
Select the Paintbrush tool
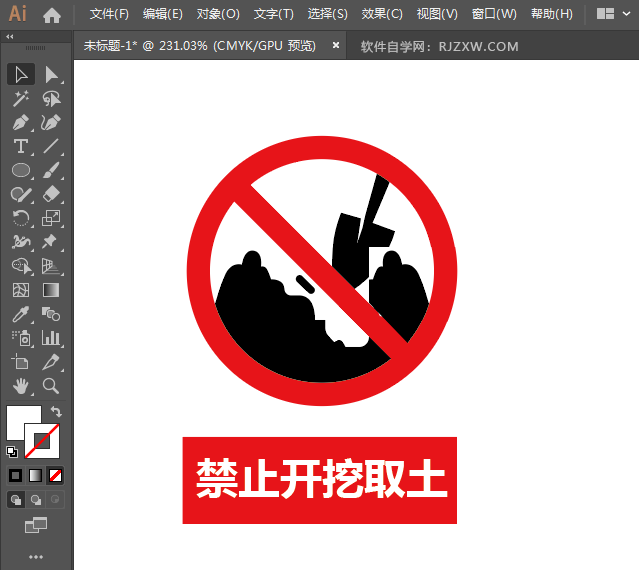(x=51, y=170)
